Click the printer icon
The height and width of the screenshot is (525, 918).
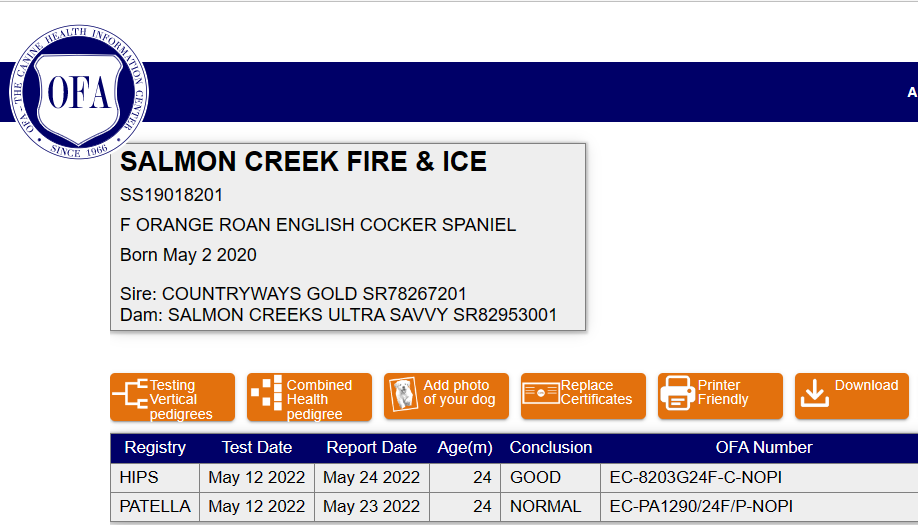(677, 393)
